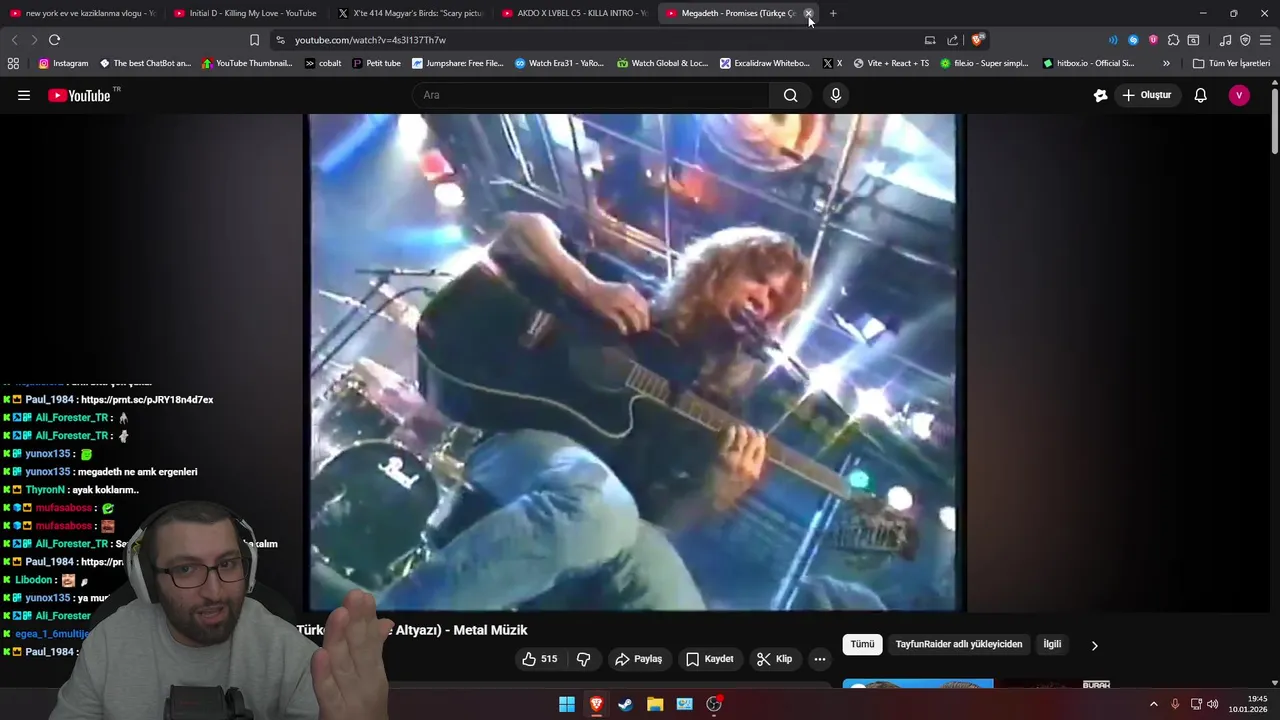Open the Instagram bookmark
1280x720 pixels.
(x=63, y=63)
